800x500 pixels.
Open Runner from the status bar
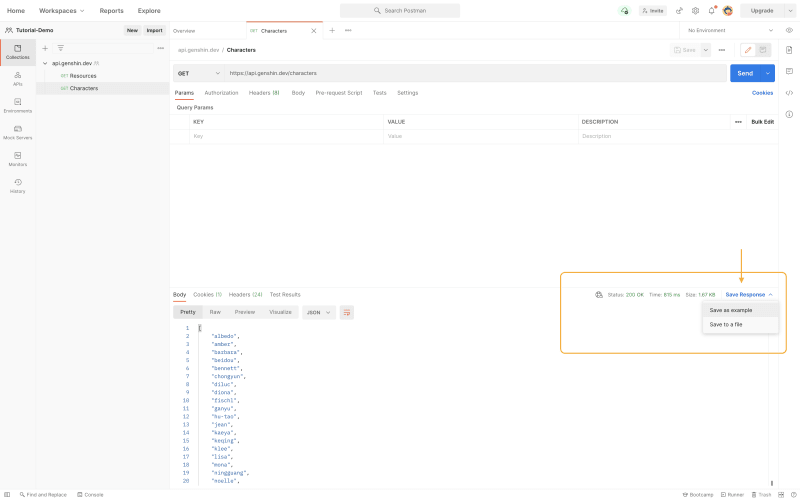coord(732,495)
